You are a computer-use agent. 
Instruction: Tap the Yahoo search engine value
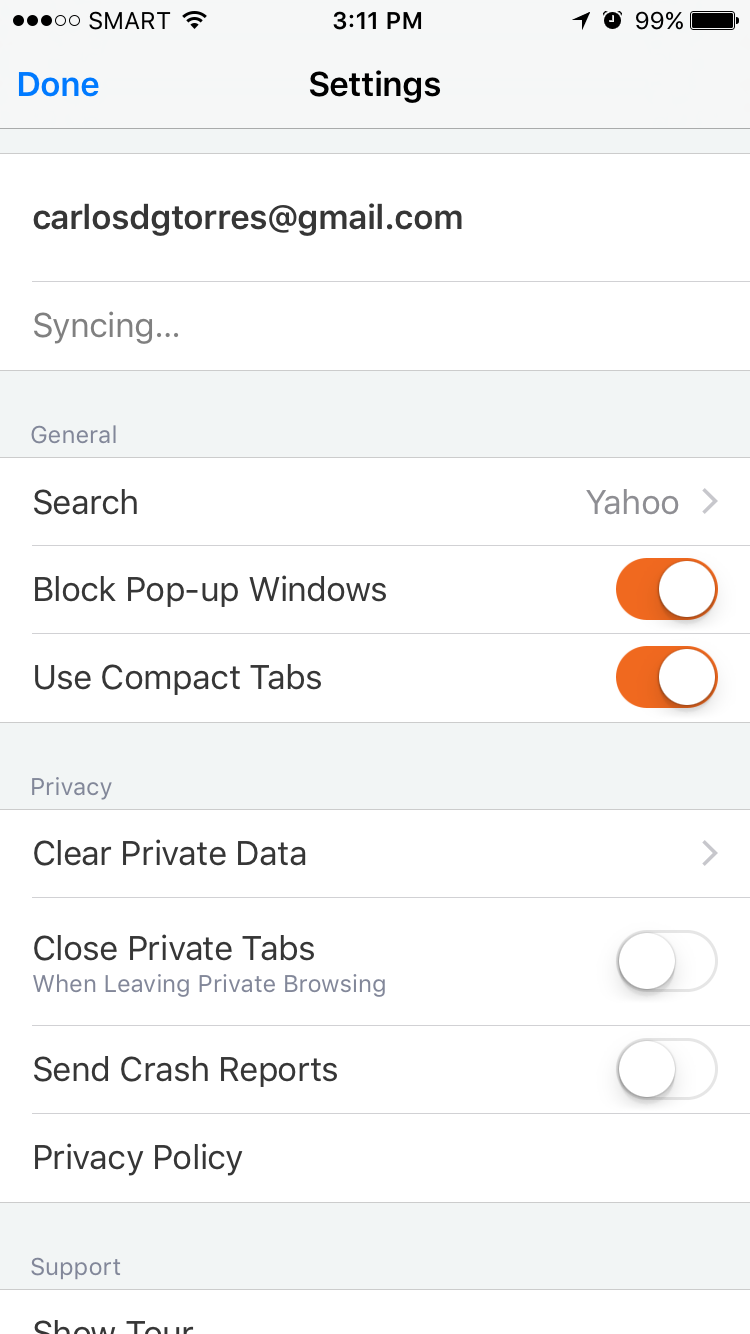632,502
